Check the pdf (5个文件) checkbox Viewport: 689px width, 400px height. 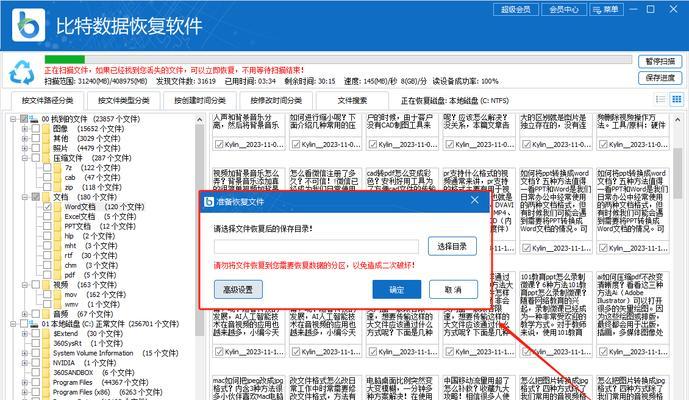coord(47,275)
